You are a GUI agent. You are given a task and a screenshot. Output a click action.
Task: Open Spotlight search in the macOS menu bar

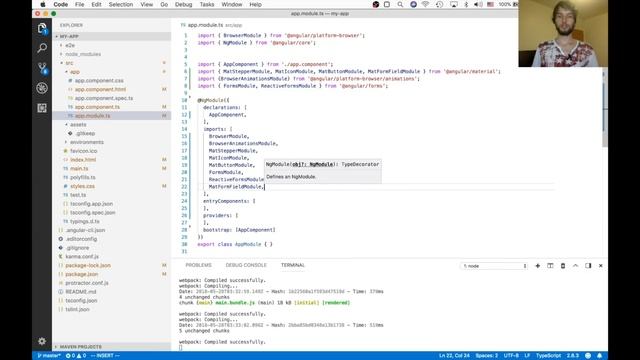pyautogui.click(x=400, y=4)
